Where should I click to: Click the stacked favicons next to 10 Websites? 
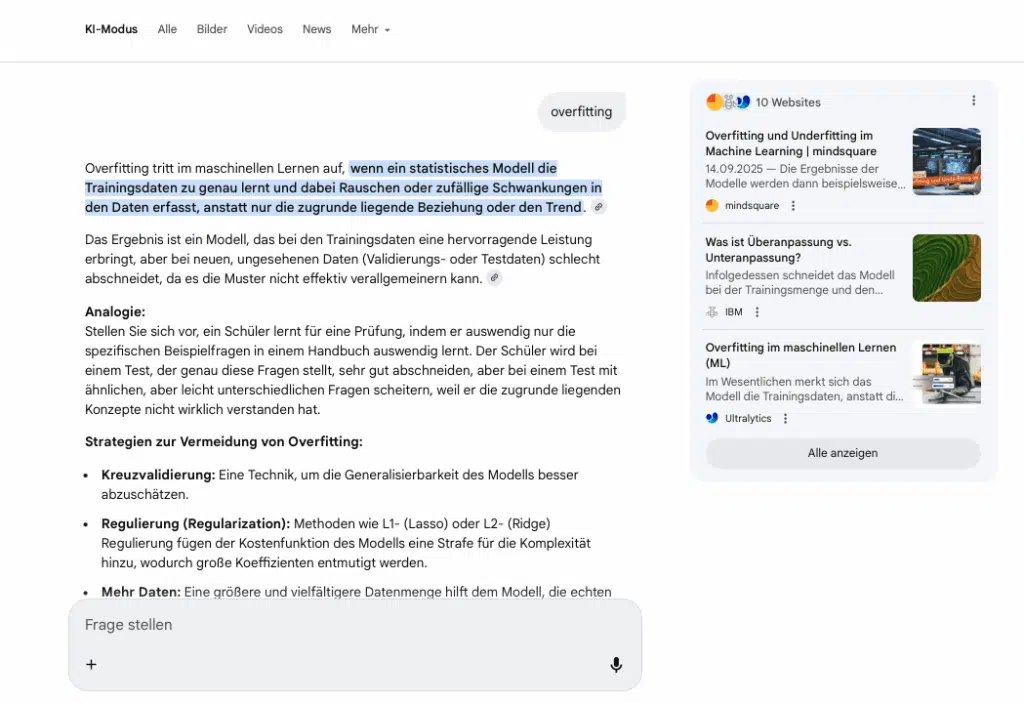click(727, 101)
